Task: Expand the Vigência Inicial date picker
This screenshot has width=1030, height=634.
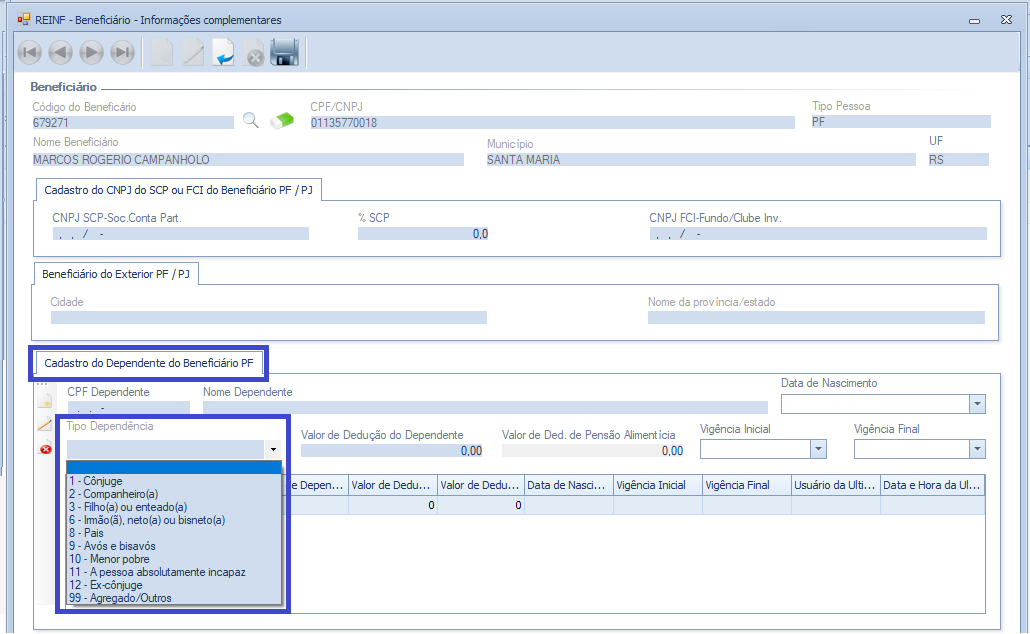Action: pos(818,450)
